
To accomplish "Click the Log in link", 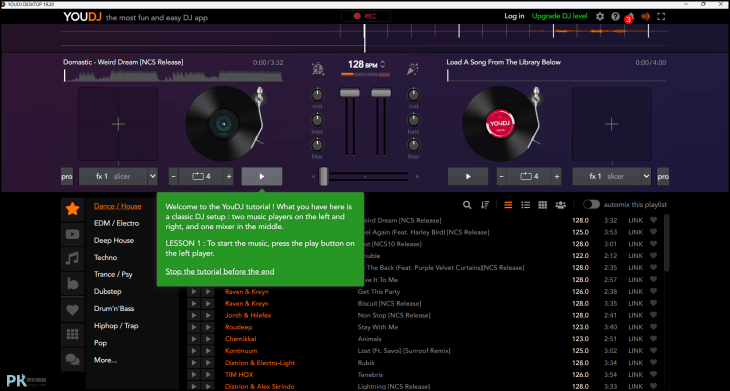I will 514,16.
